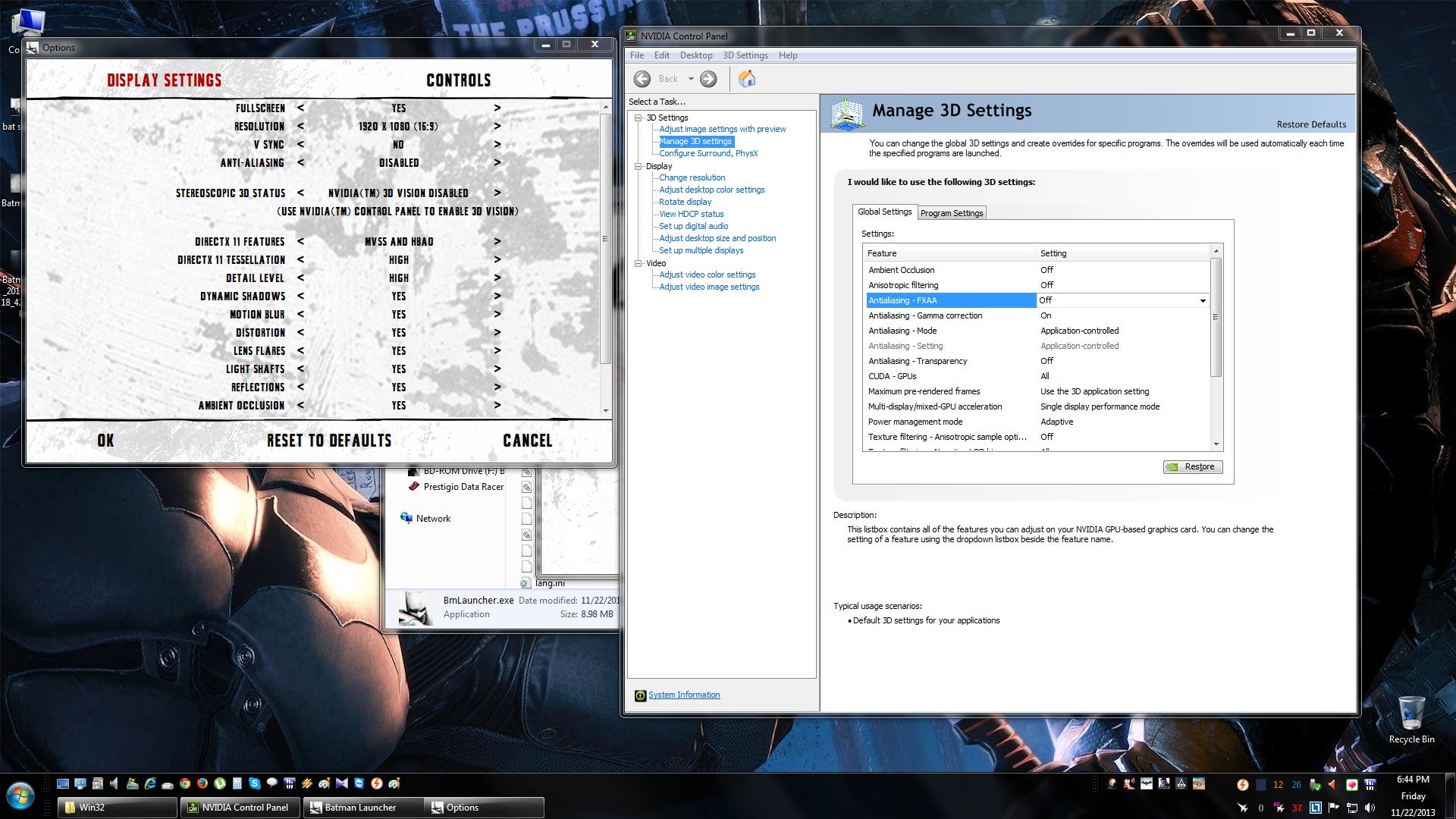
Task: Open Internet Explorer from quick launch
Action: pyautogui.click(x=150, y=783)
